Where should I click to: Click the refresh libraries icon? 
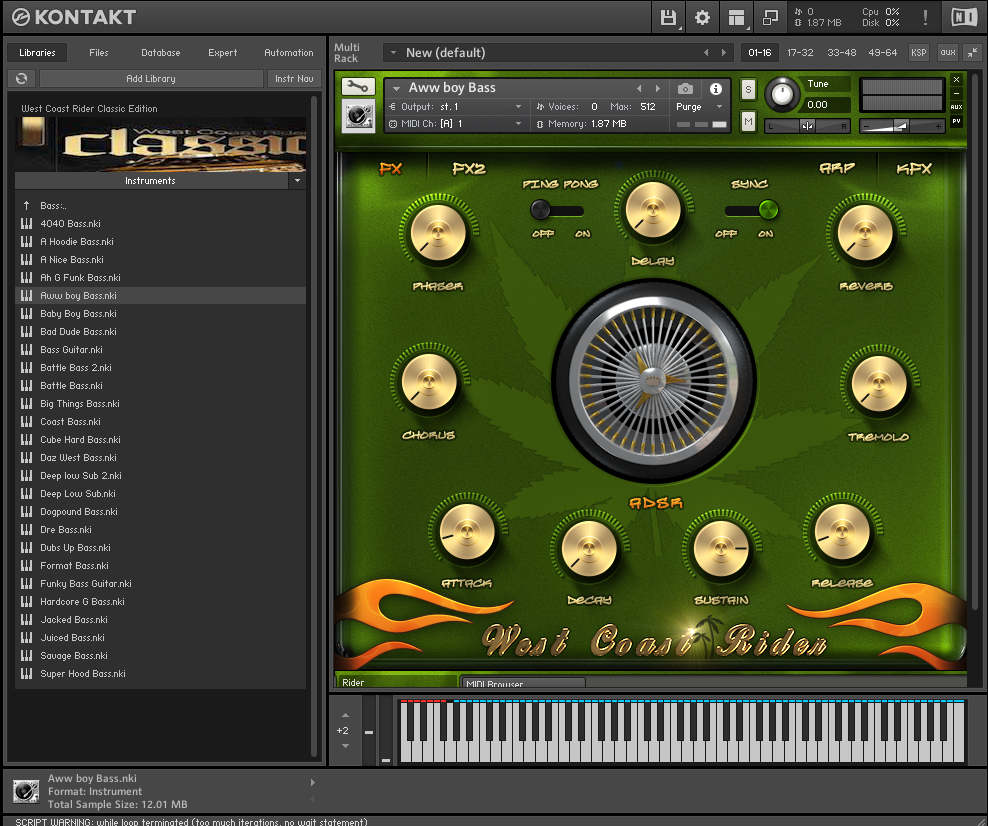tap(21, 78)
